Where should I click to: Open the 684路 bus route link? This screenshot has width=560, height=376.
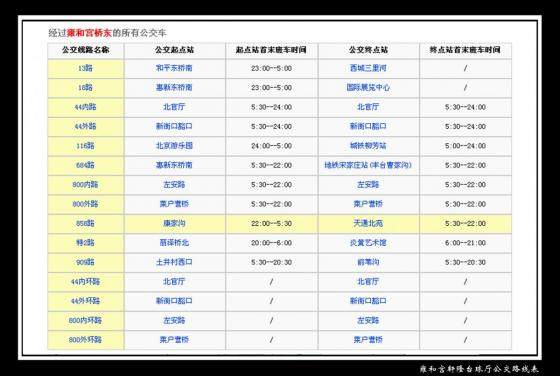coord(85,165)
